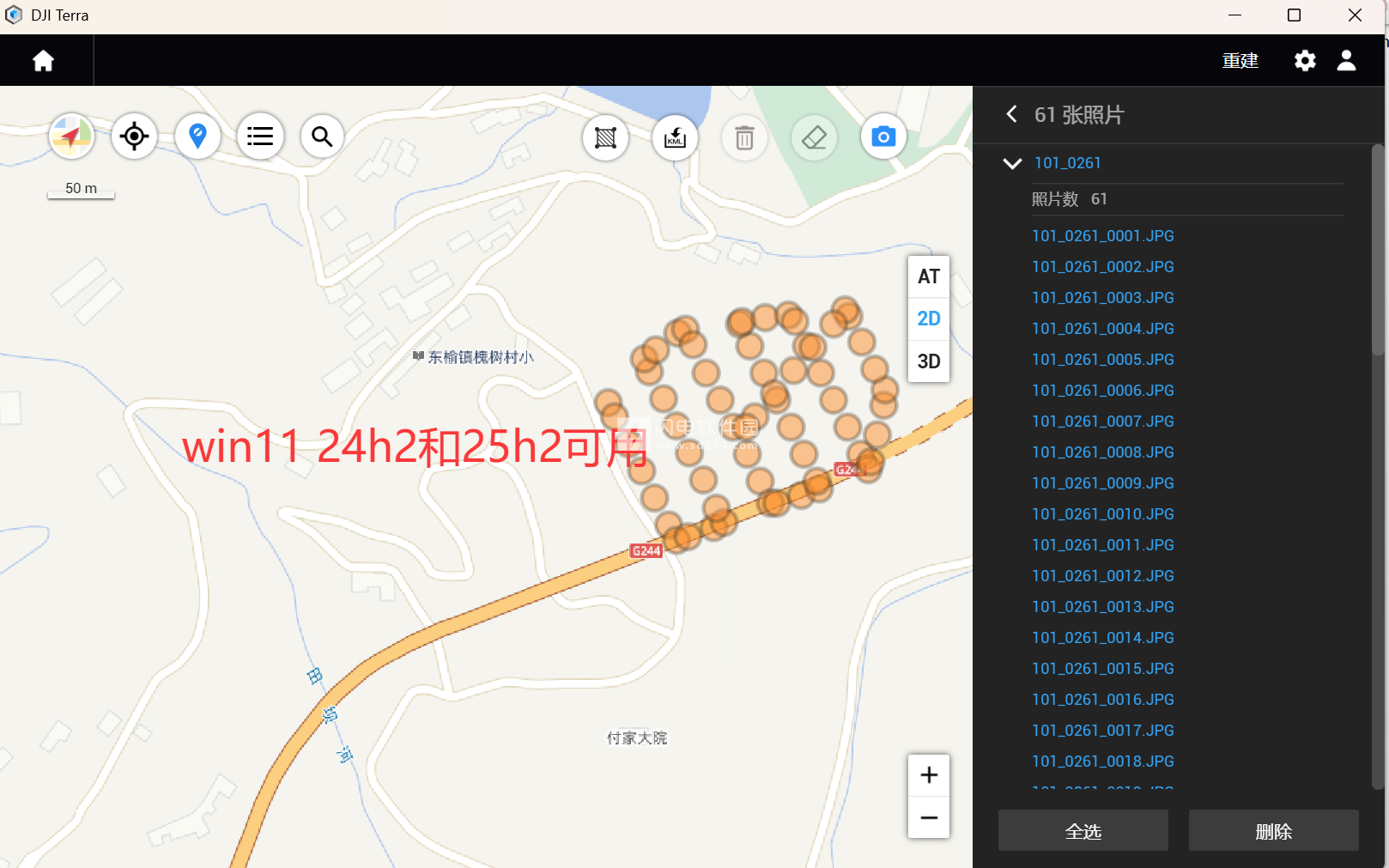This screenshot has width=1389, height=868.
Task: Open the 重建 reconstruction tab
Action: pyautogui.click(x=1240, y=61)
